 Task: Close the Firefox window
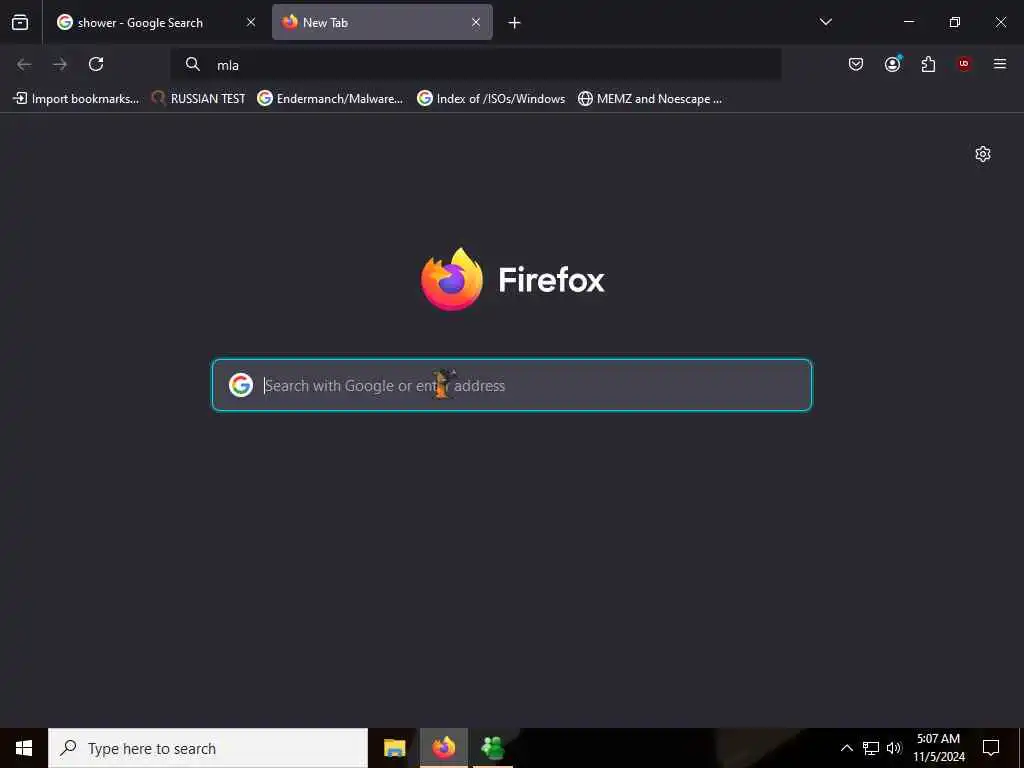(x=1000, y=22)
